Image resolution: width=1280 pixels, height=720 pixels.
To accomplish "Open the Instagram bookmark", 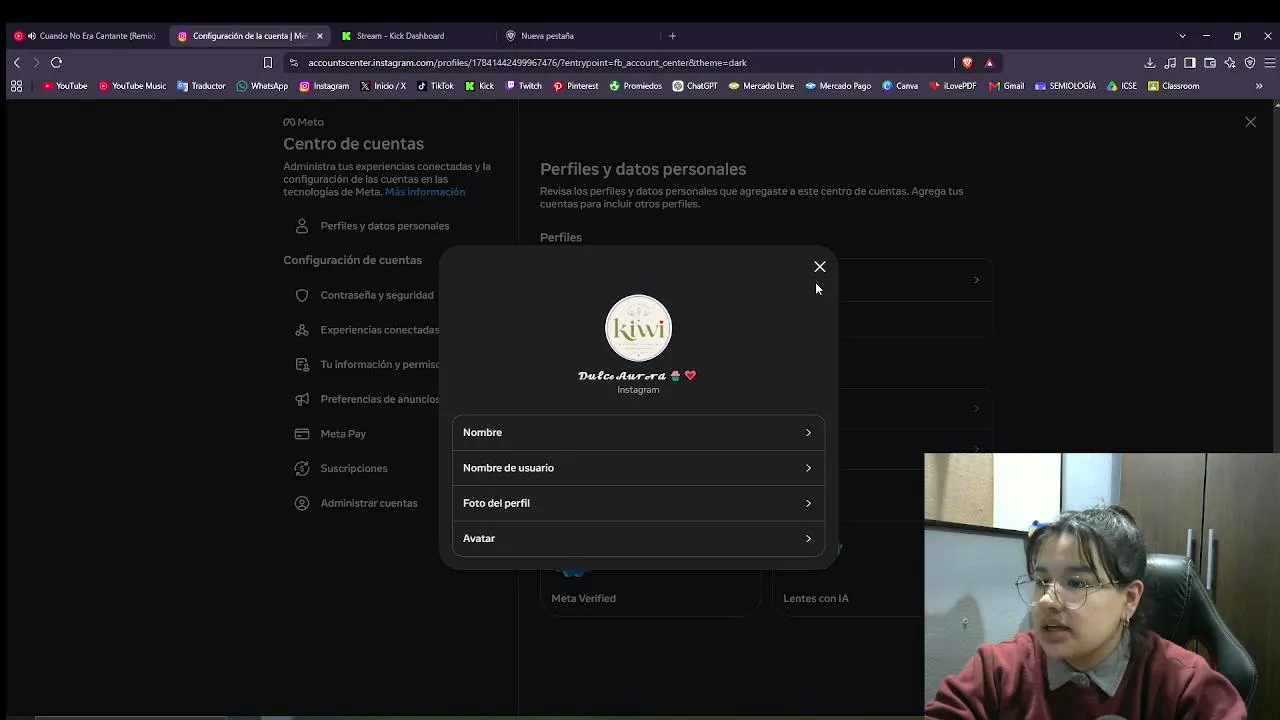I will click(x=324, y=86).
